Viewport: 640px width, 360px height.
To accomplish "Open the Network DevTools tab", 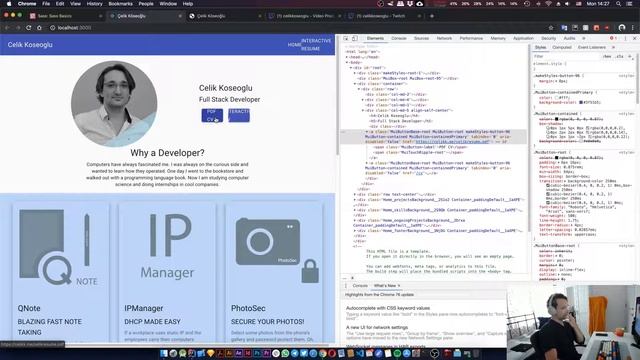I will (x=444, y=38).
